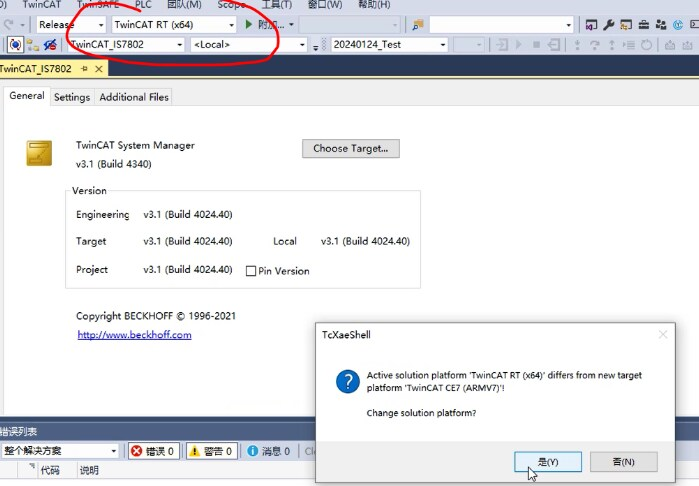
Task: Enable the Pin Version checkbox
Action: click(251, 271)
